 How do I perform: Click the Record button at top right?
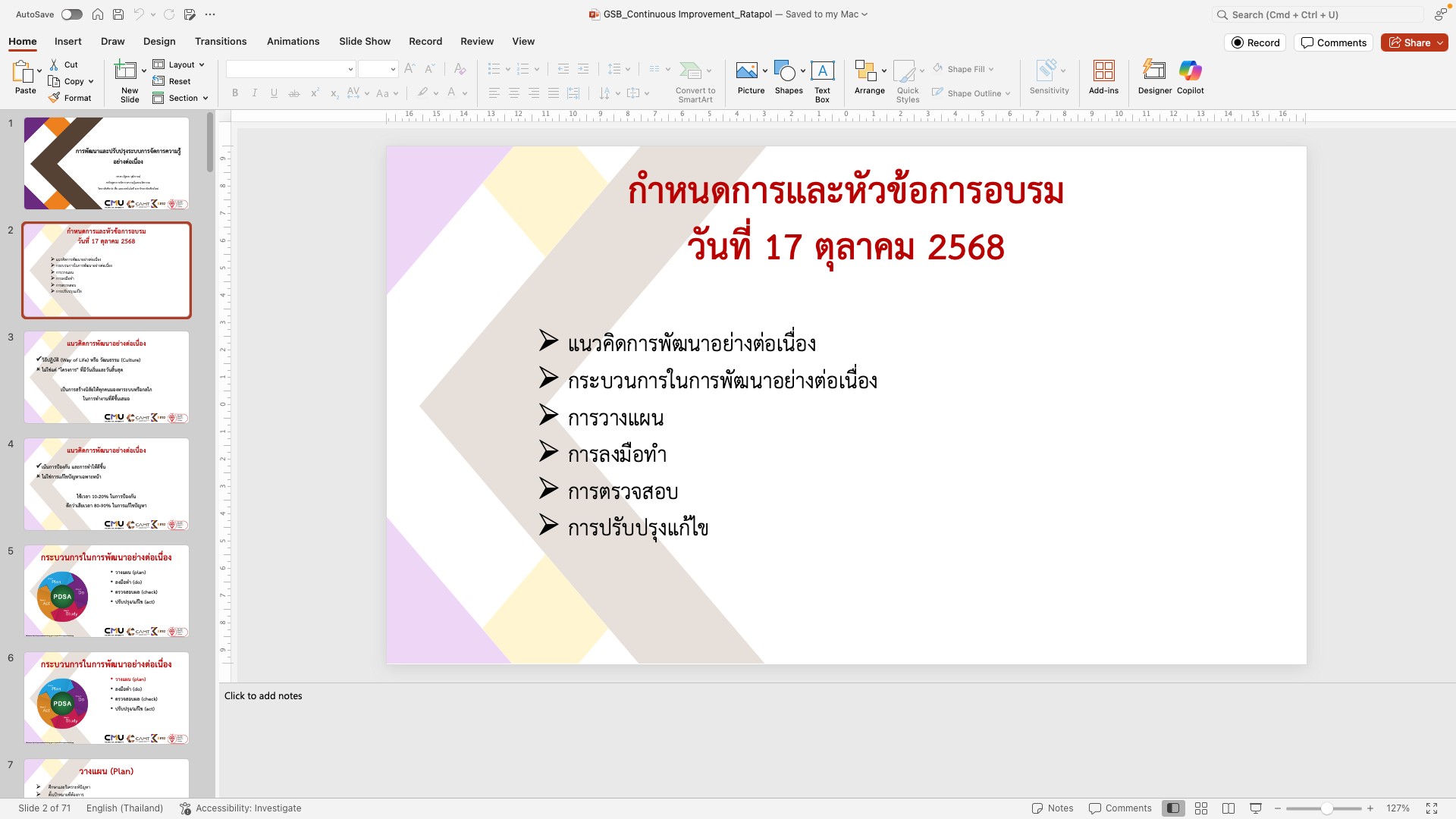click(x=1256, y=42)
